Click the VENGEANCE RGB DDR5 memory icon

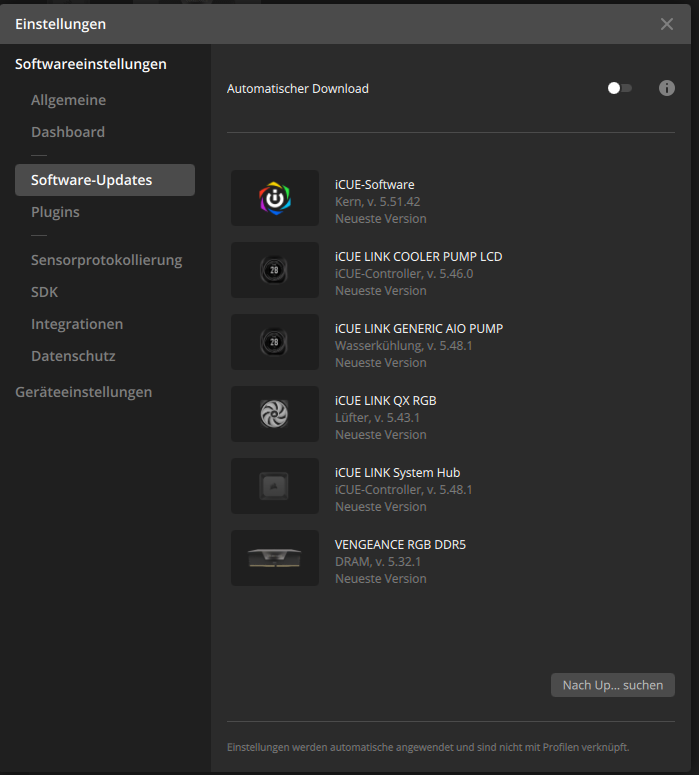[x=275, y=558]
